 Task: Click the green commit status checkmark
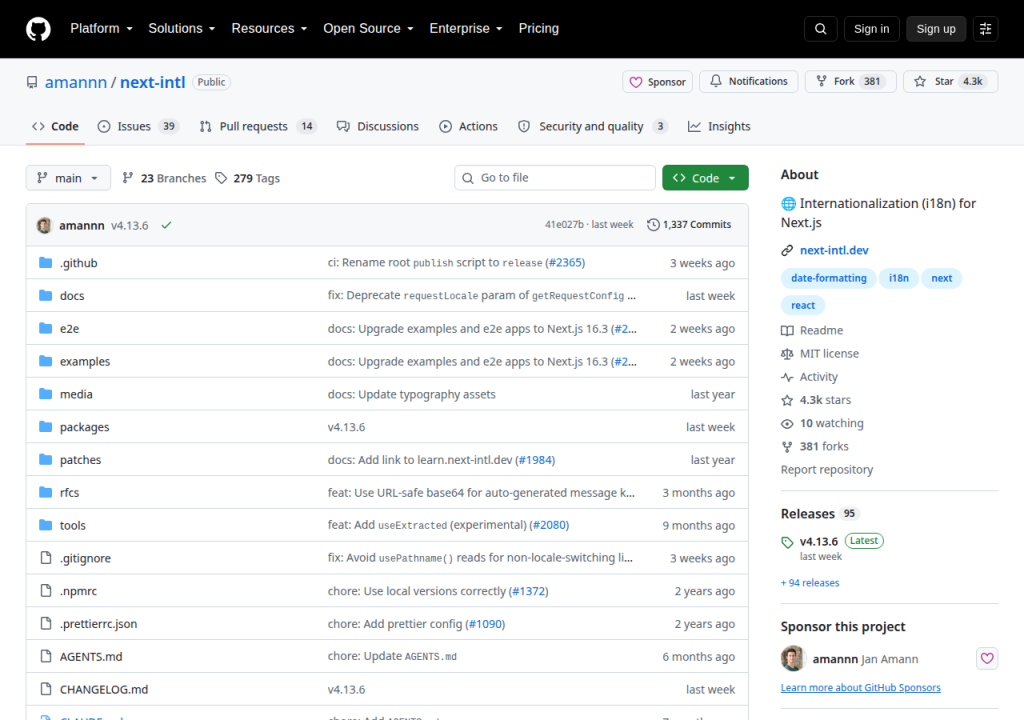(x=167, y=225)
